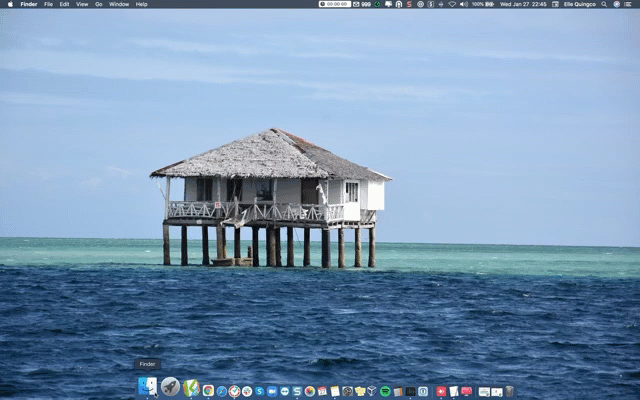Image resolution: width=640 pixels, height=400 pixels.
Task: Open the Apple menu
Action: click(10, 4)
